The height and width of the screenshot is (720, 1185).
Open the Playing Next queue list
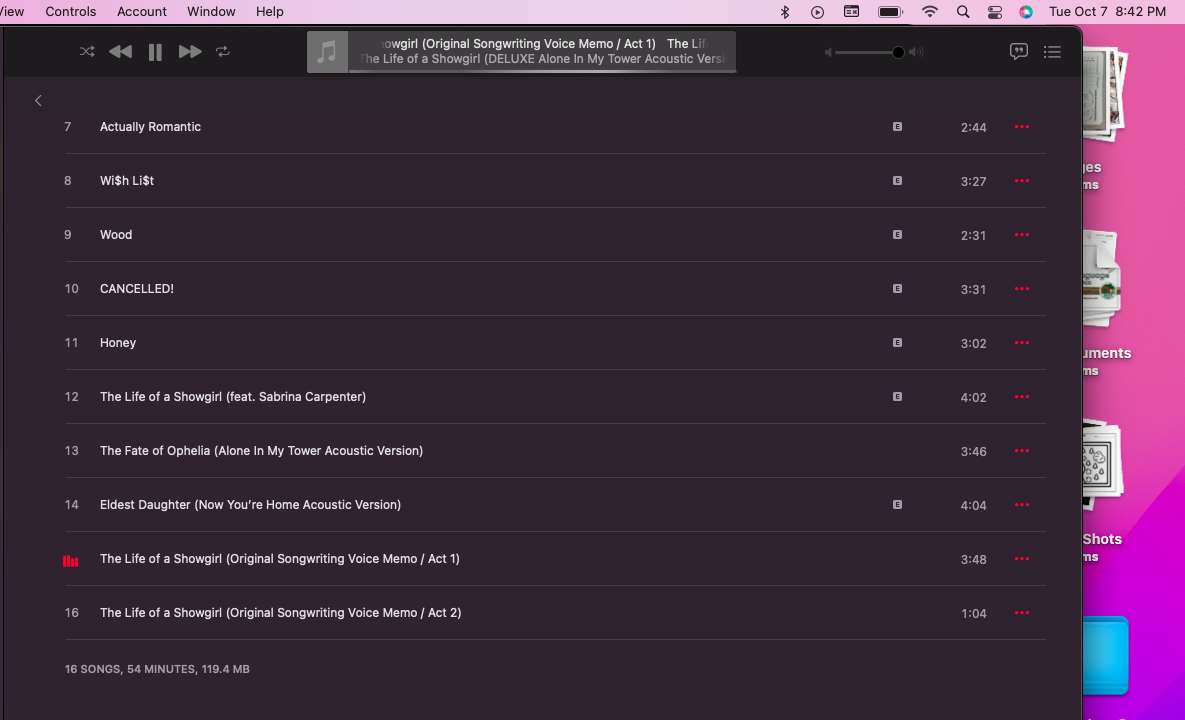(1052, 51)
